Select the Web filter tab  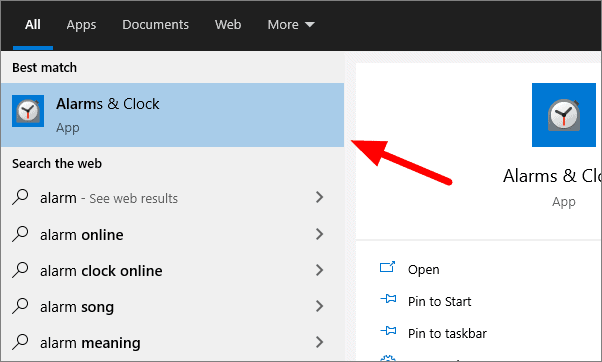tap(228, 25)
